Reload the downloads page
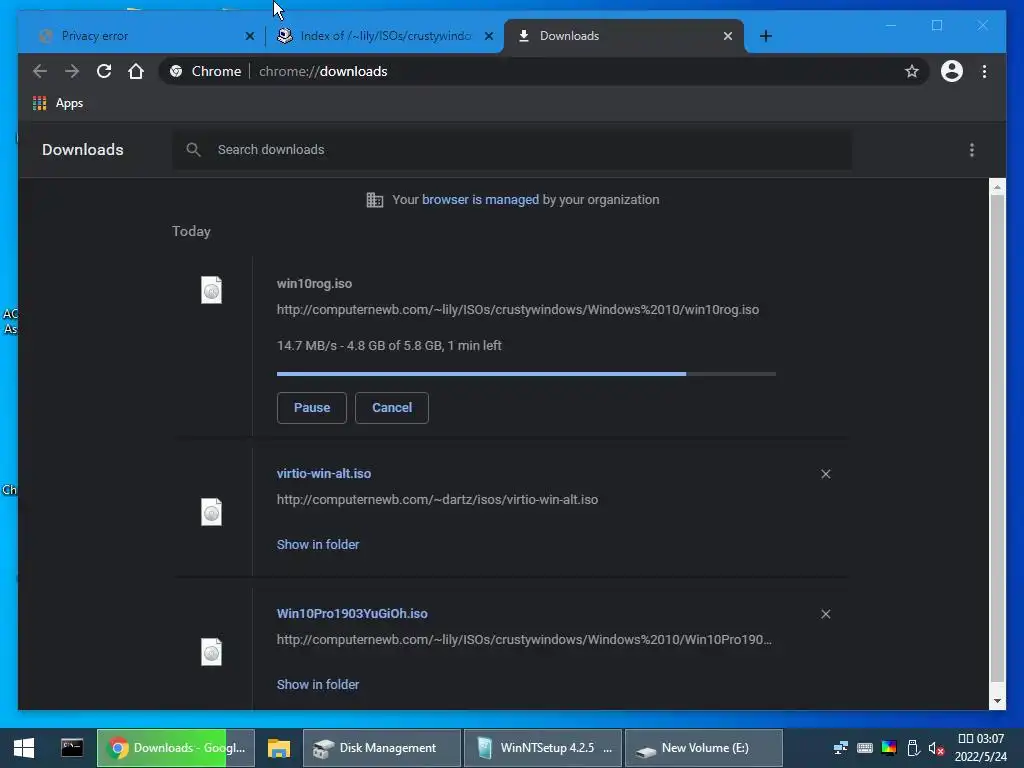The width and height of the screenshot is (1024, 768). pyautogui.click(x=104, y=71)
